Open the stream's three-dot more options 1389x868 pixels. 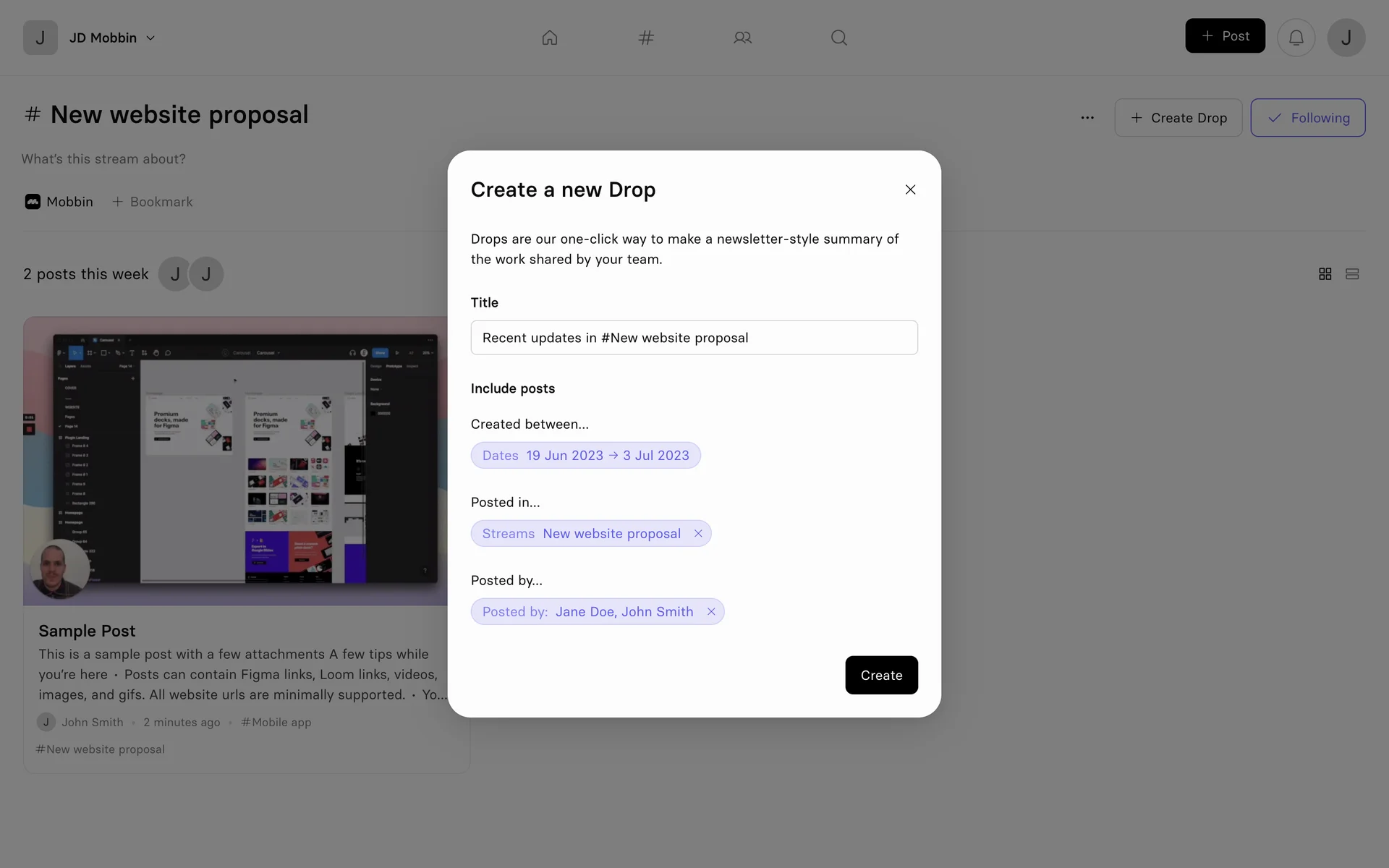tap(1087, 118)
